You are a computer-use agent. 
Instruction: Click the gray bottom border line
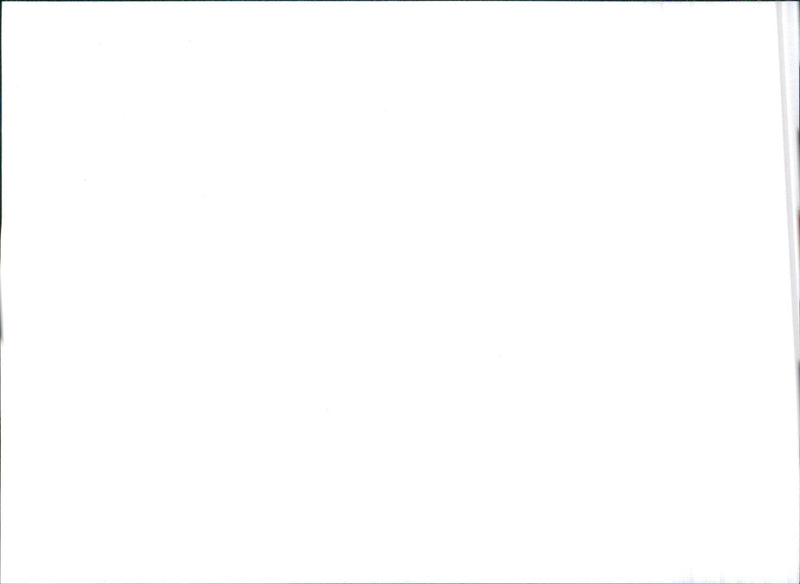pyautogui.click(x=400, y=582)
